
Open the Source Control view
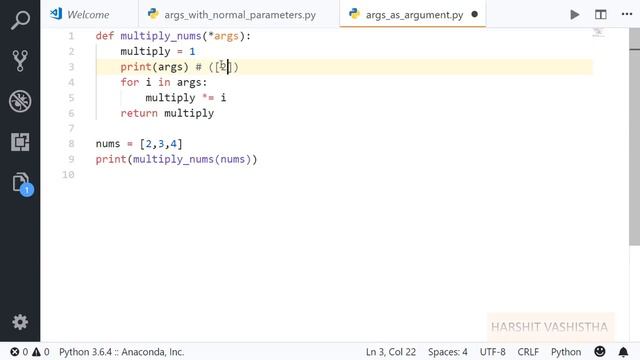tap(20, 60)
